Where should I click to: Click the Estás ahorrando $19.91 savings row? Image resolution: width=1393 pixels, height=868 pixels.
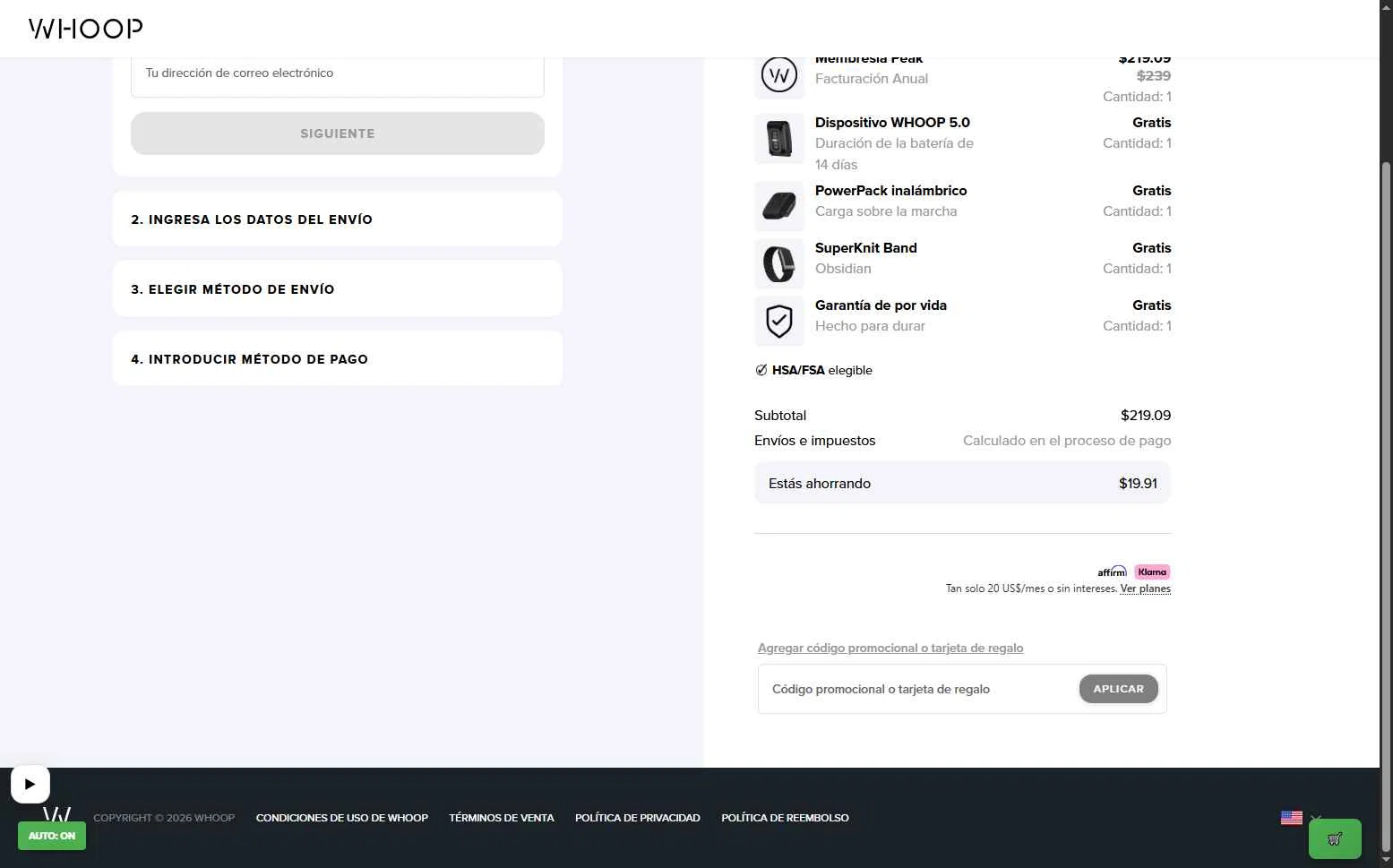click(962, 483)
